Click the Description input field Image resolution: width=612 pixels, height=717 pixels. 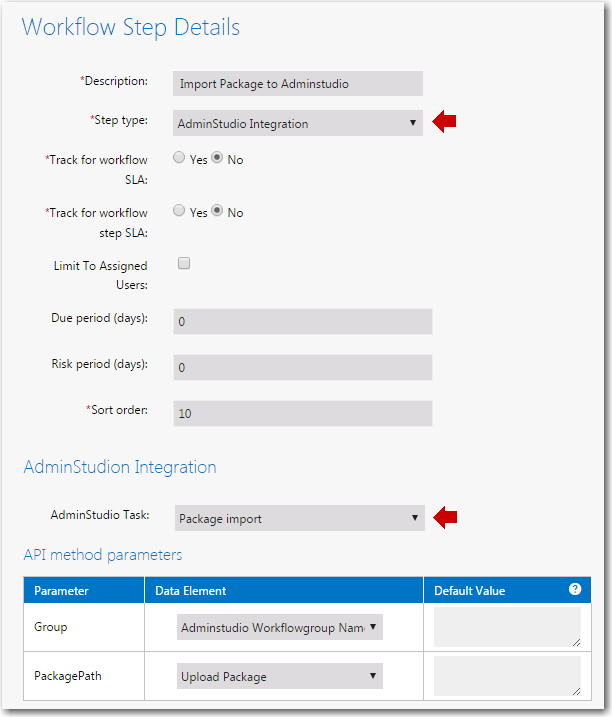pyautogui.click(x=298, y=84)
